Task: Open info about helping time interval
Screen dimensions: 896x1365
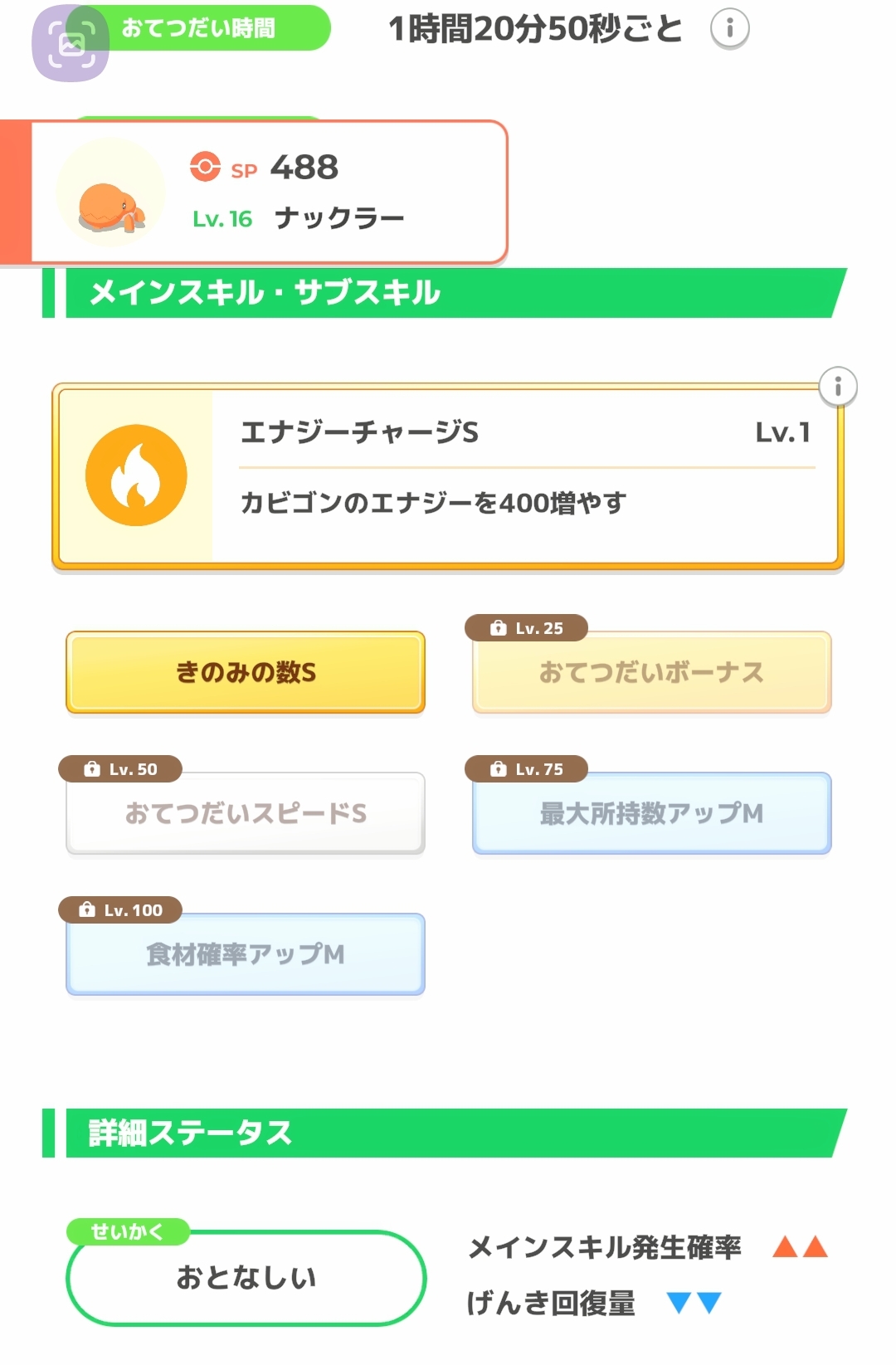Action: click(729, 30)
